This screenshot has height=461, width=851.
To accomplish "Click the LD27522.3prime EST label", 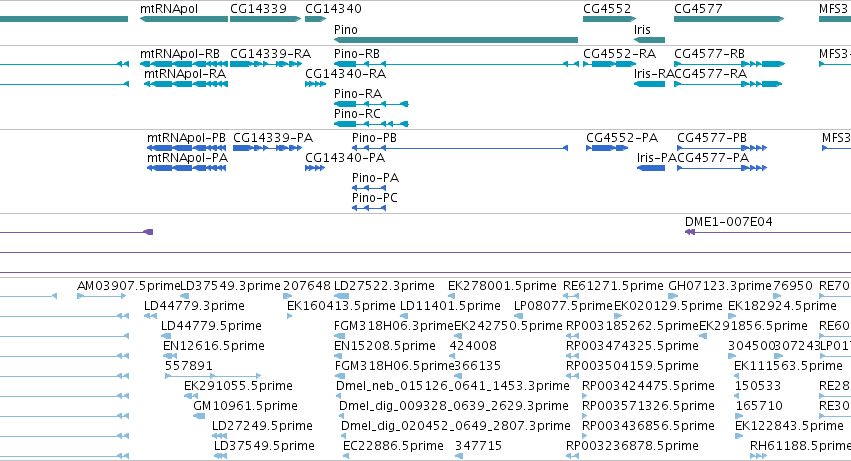I will coord(384,286).
